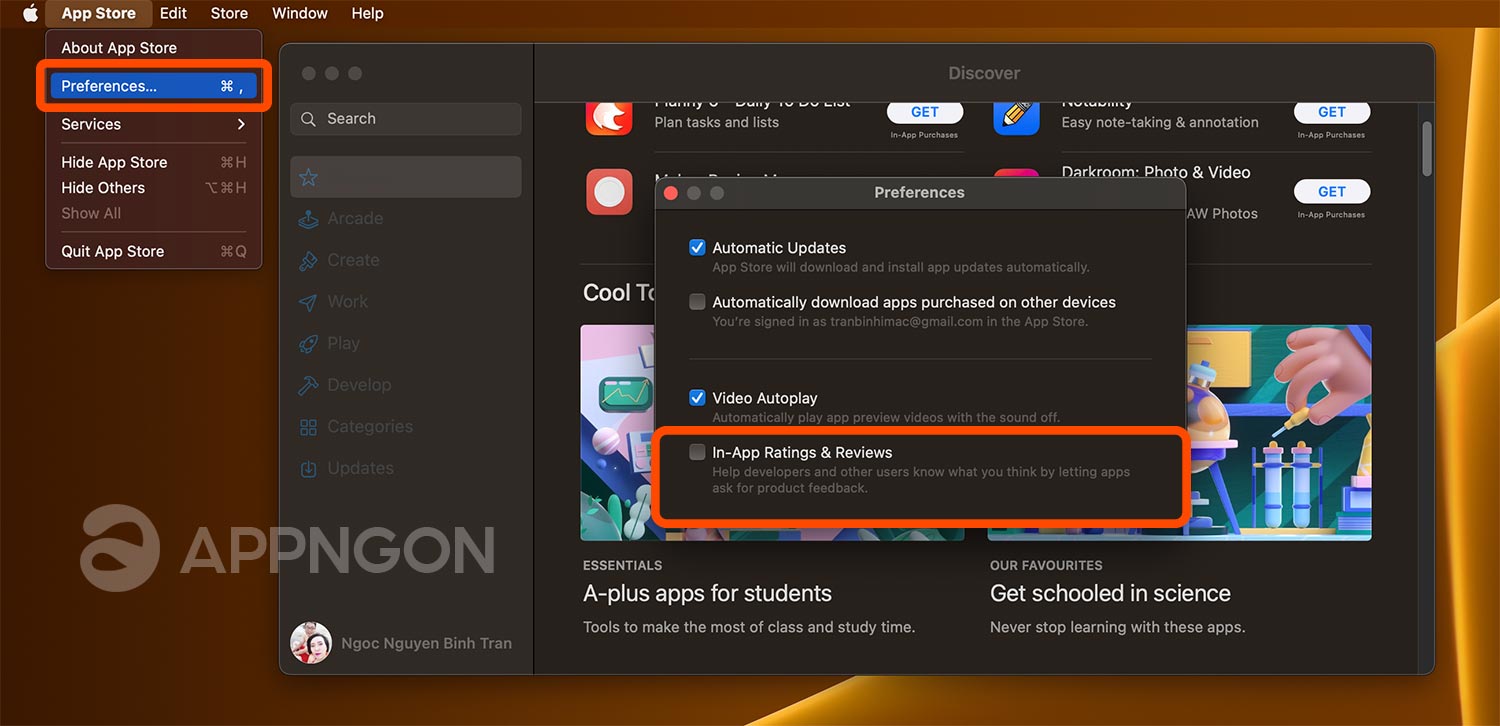This screenshot has width=1500, height=726.
Task: Open the App Store menu
Action: click(x=98, y=13)
